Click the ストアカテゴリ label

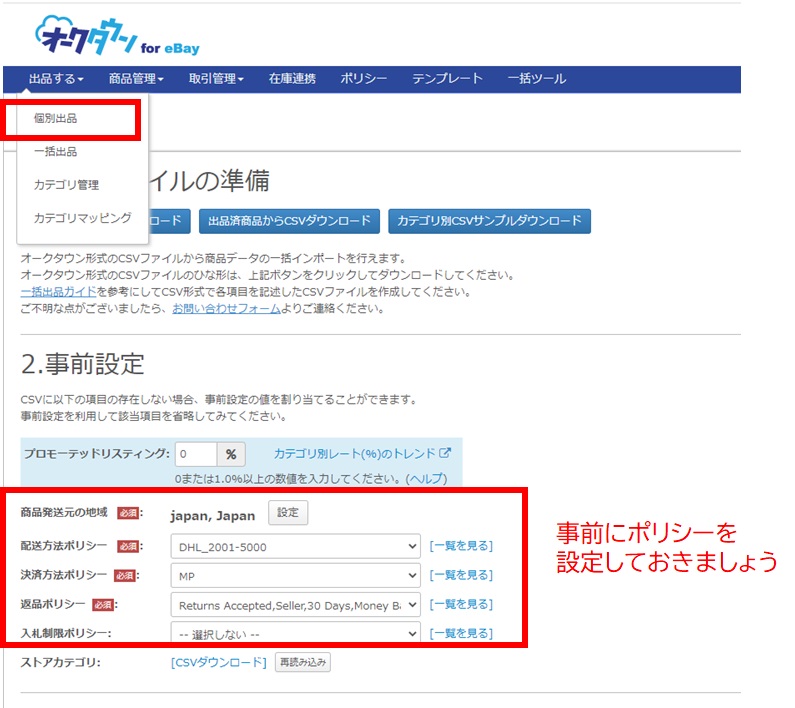click(60, 663)
